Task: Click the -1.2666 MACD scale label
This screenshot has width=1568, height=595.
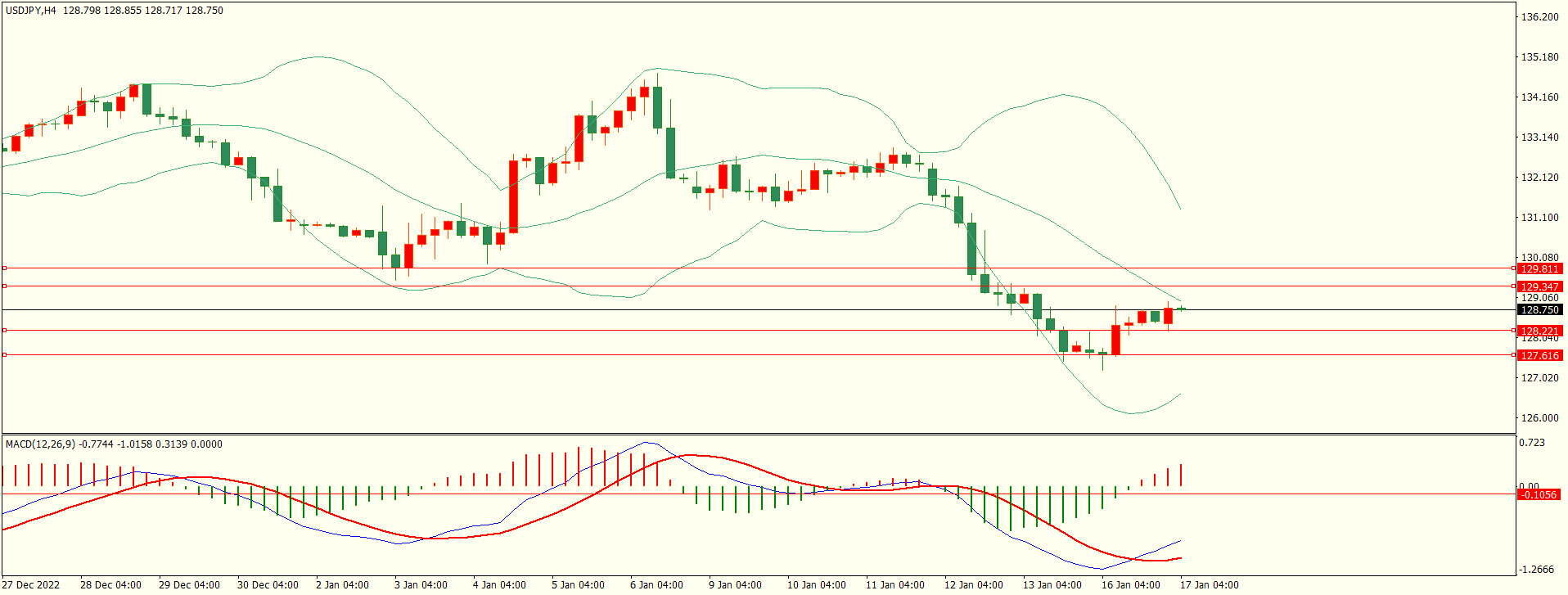Action: tap(1536, 570)
